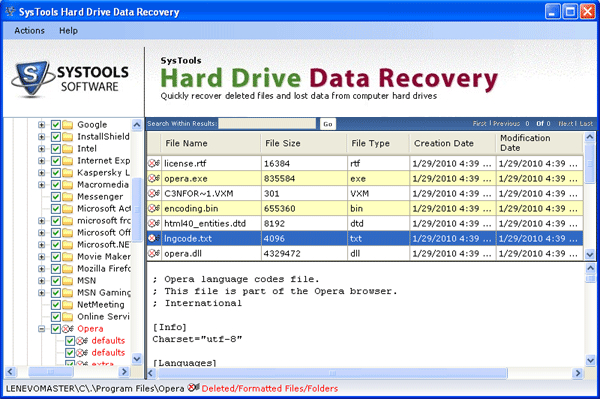600x399 pixels.
Task: Click the Online Services folder icon
Action: (67, 317)
